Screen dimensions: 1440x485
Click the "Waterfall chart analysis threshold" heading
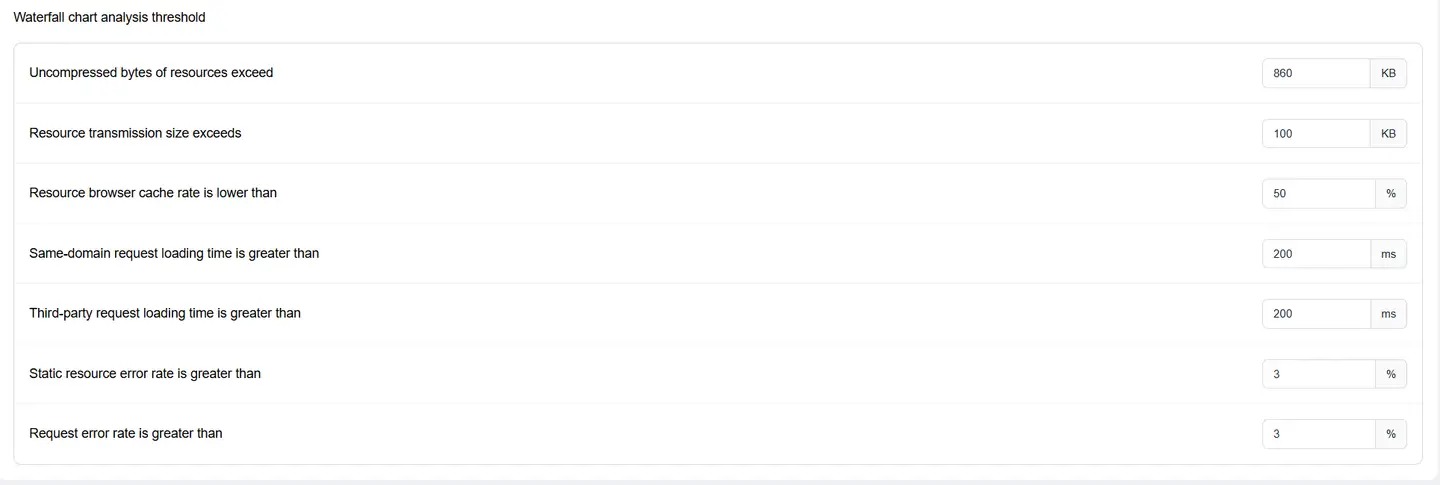click(109, 18)
